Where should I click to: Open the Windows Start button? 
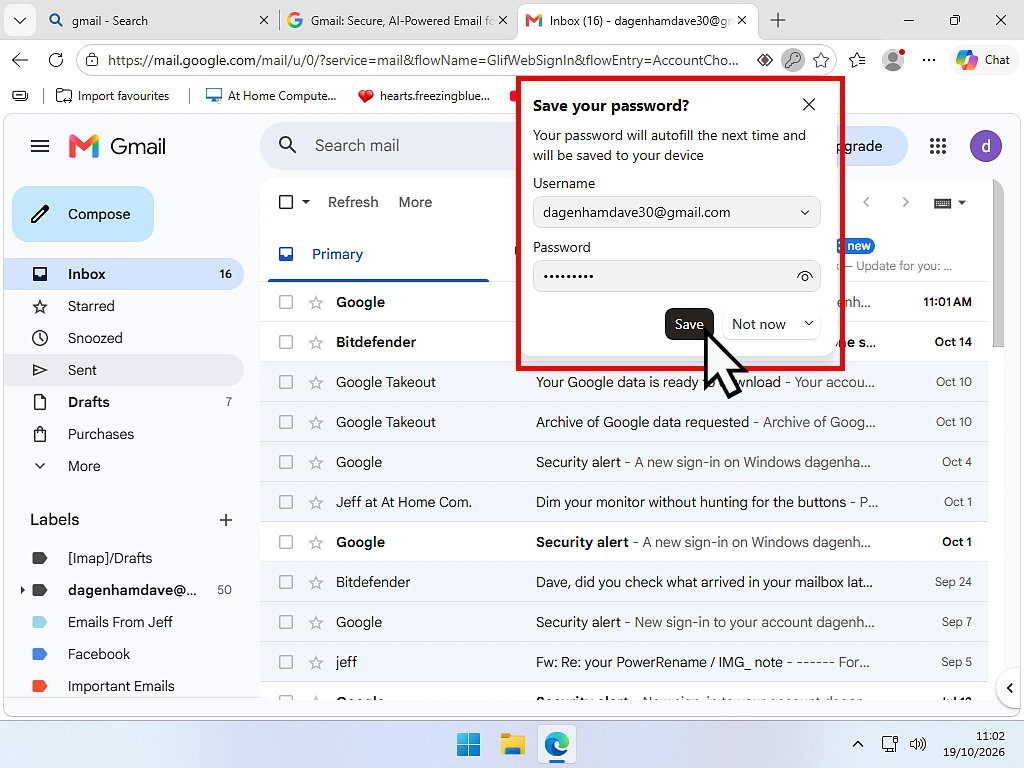[468, 744]
